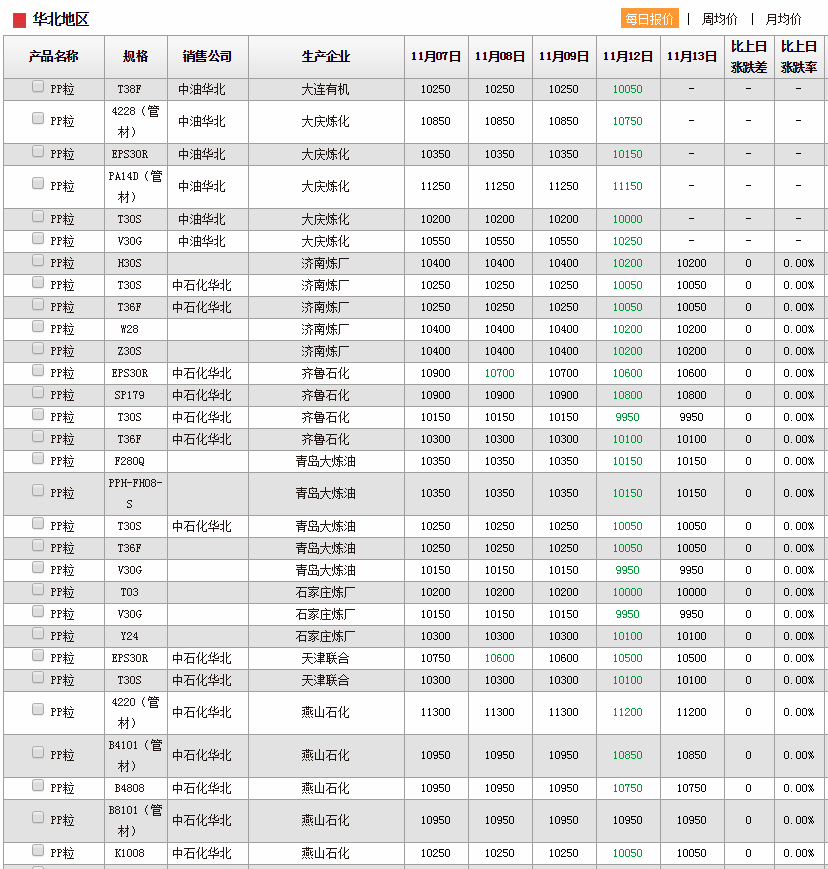The width and height of the screenshot is (828, 869).
Task: Tick the W28 济南炼厂 row checkbox
Action: (38, 326)
